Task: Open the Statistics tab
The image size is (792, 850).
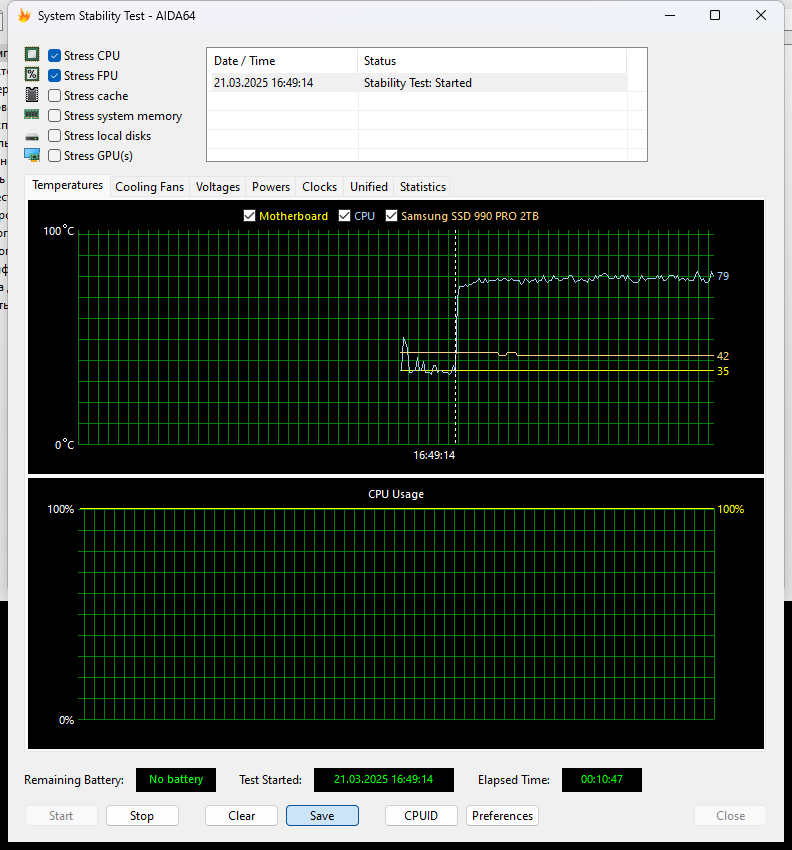Action: 423,187
